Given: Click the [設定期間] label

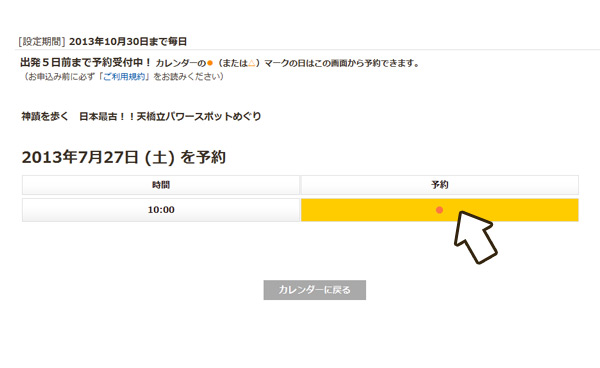Looking at the screenshot, I should 41,42.
